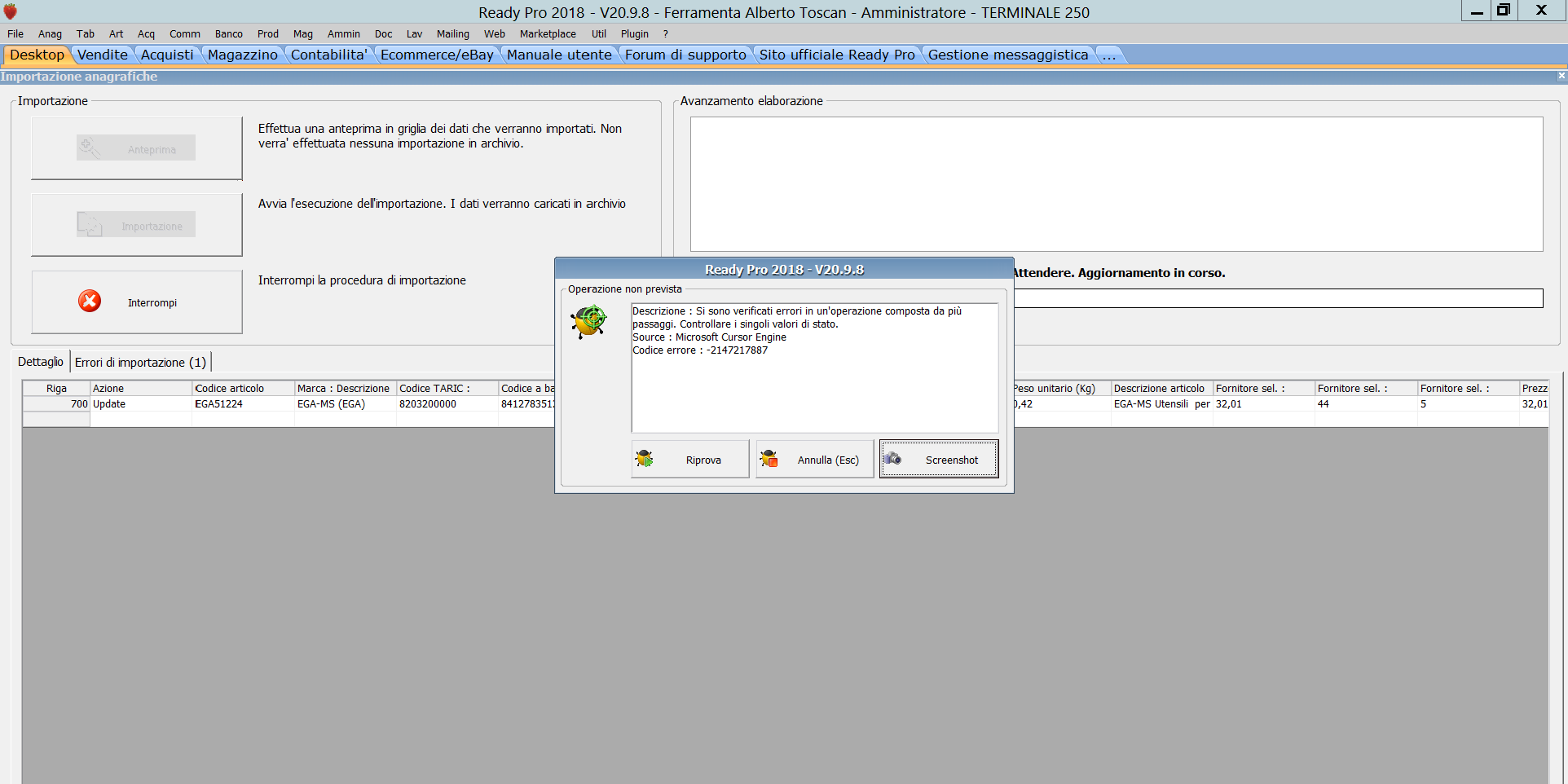
Task: Open the Banco menu
Action: (x=229, y=34)
